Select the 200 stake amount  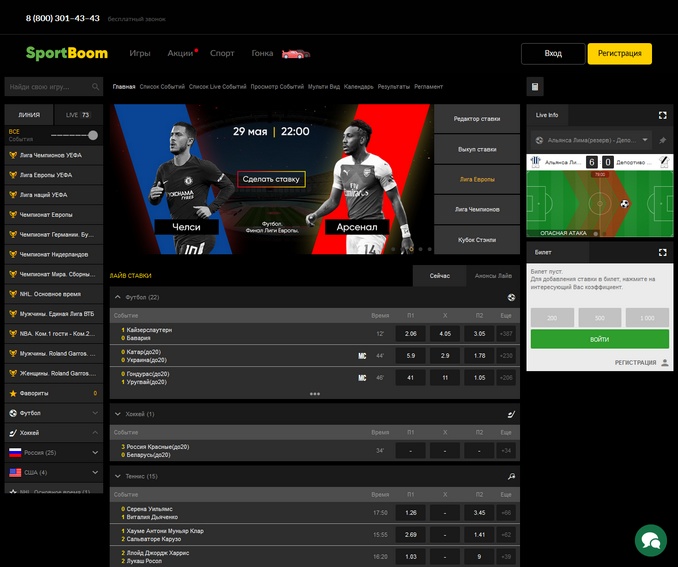[x=552, y=318]
